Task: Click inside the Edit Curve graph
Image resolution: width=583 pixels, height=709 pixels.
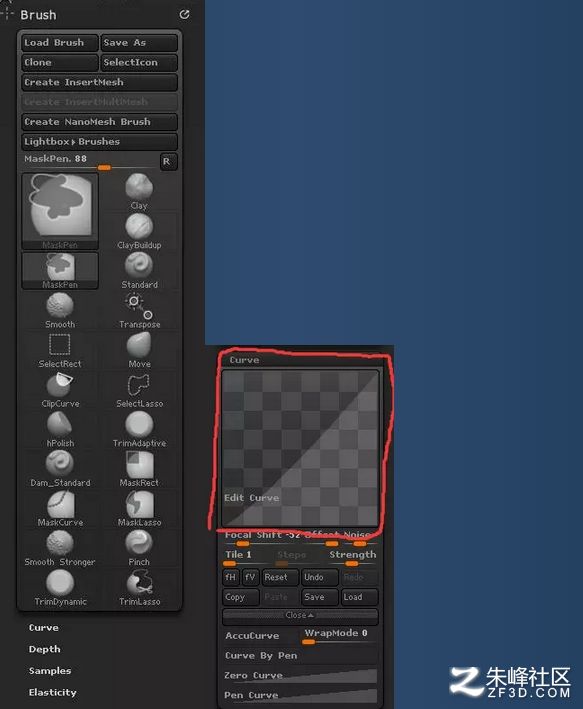Action: (300, 448)
